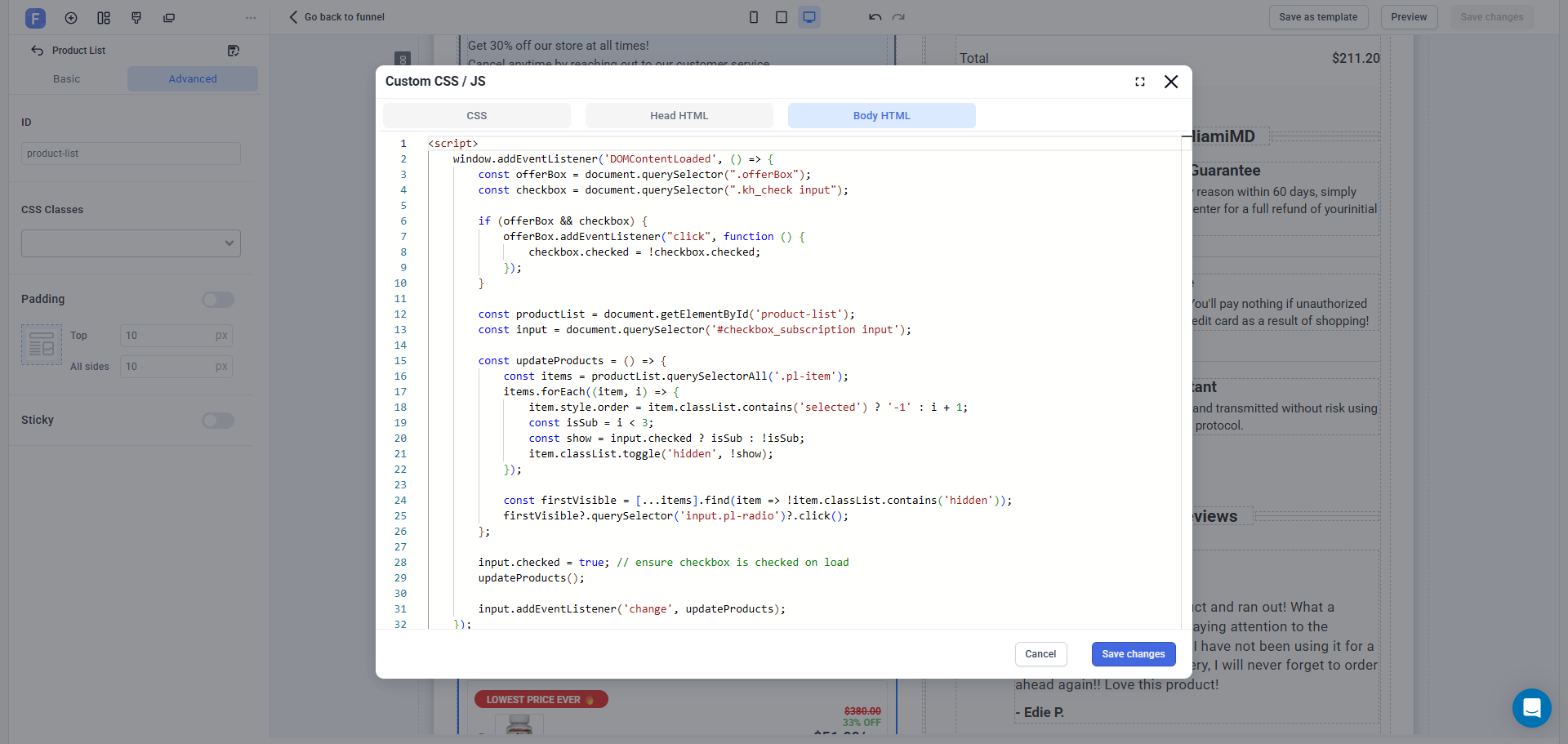Click the add element plus icon
Image resolution: width=1568 pixels, height=744 pixels.
(71, 18)
